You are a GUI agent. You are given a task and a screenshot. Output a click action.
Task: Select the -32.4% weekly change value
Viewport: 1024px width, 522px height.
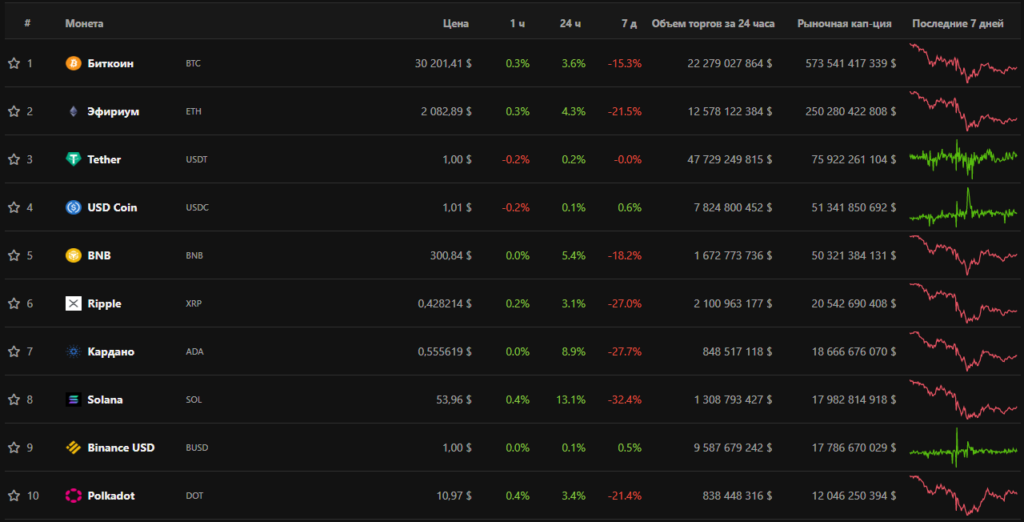click(x=625, y=400)
